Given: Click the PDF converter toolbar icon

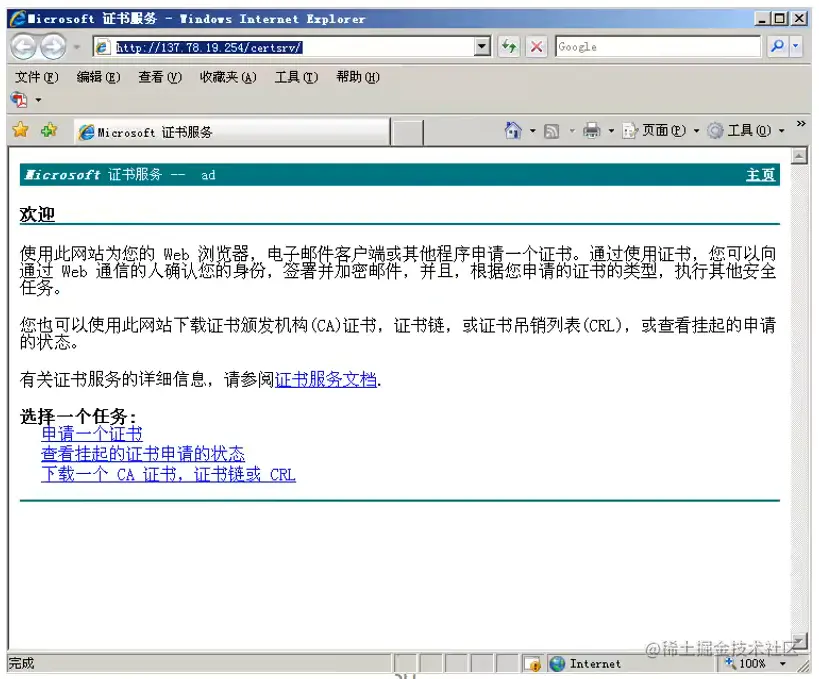Looking at the screenshot, I should (19, 99).
